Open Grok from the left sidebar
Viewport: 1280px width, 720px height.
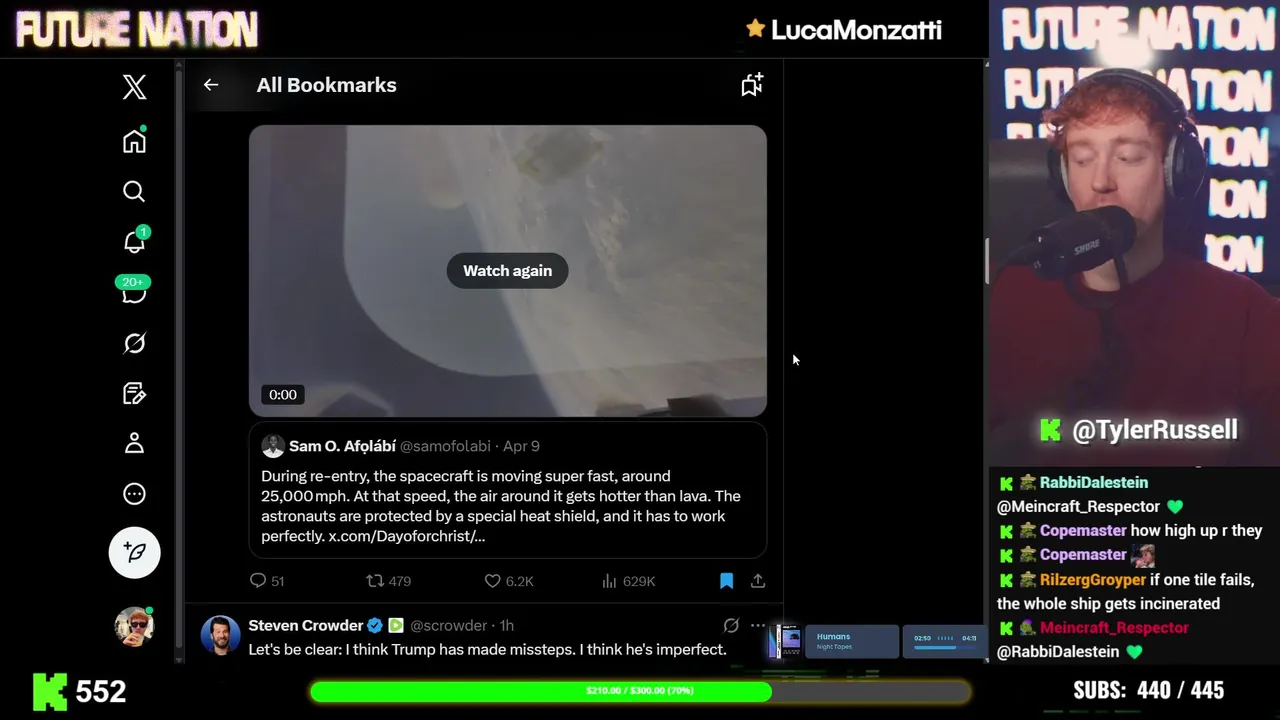click(x=134, y=343)
